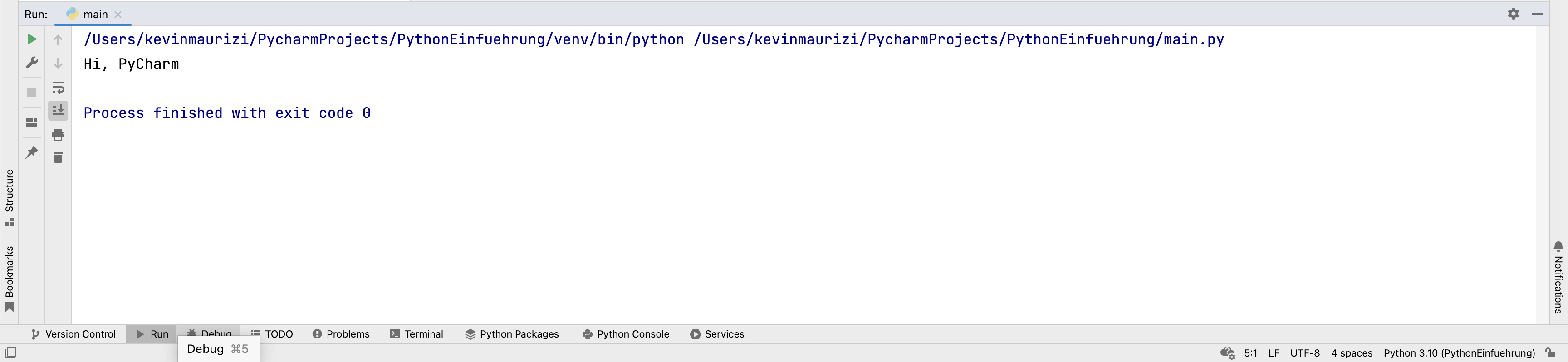Show the Notifications side panel
This screenshot has width=1568, height=362.
(1558, 277)
